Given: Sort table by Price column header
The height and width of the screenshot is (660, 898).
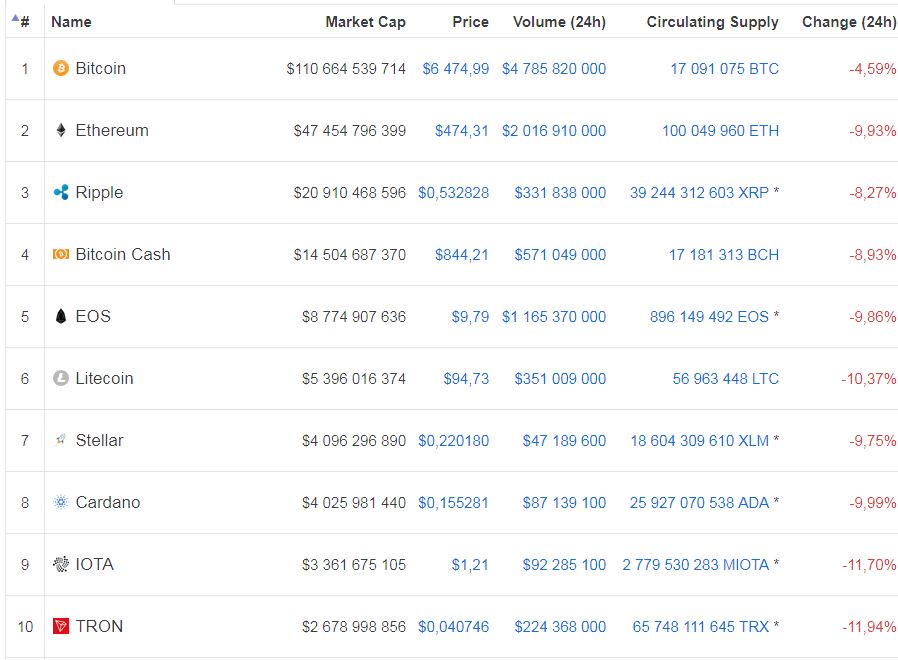Looking at the screenshot, I should [x=470, y=22].
